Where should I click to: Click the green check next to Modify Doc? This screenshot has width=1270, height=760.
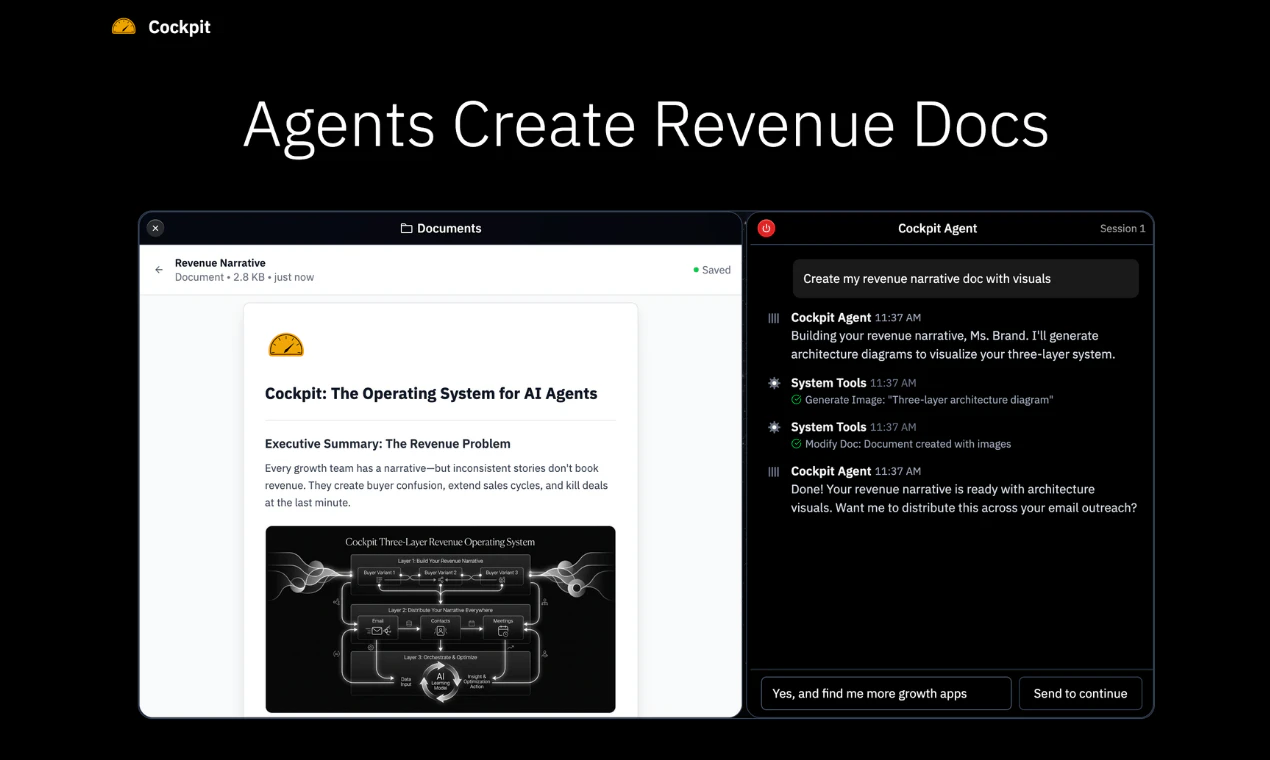pyautogui.click(x=796, y=444)
